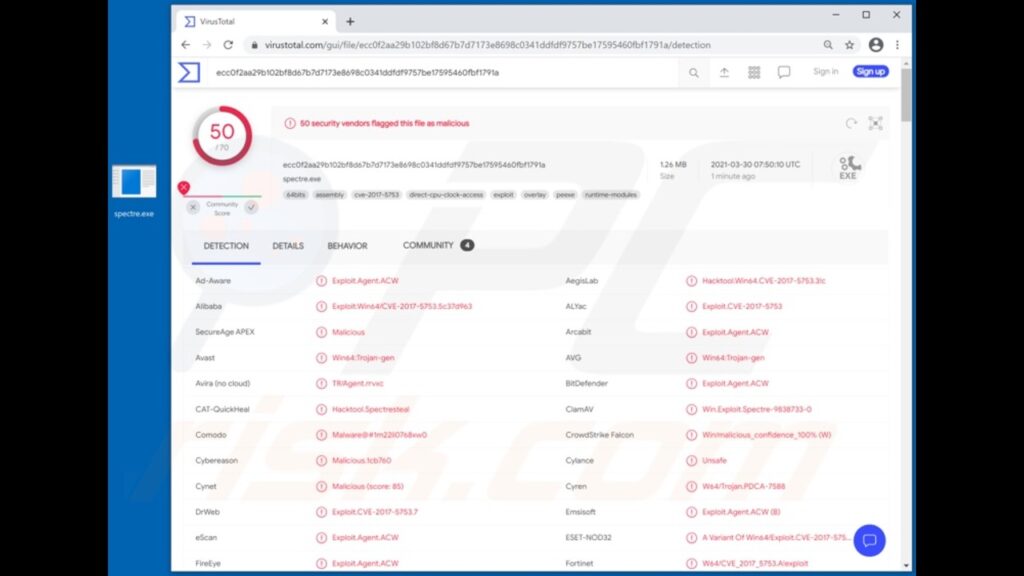Click the Sign in link
This screenshot has height=576, width=1024.
click(x=825, y=71)
